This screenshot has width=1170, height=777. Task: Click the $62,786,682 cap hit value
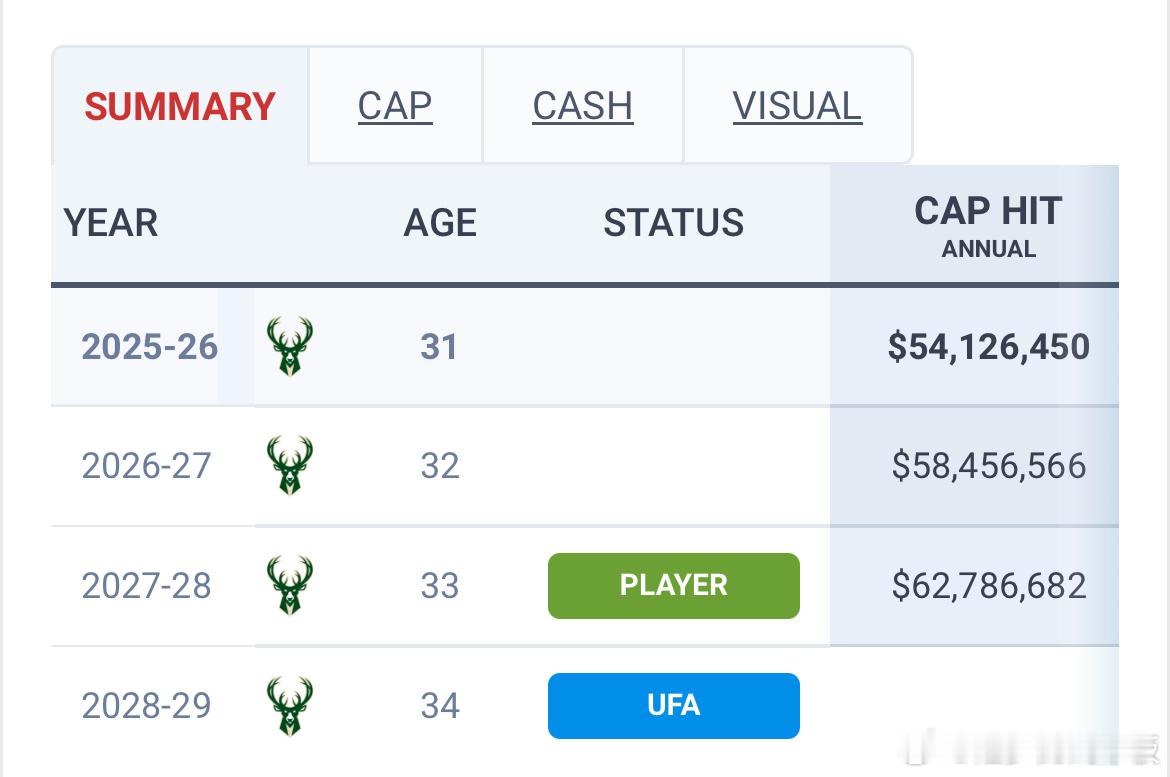point(989,585)
